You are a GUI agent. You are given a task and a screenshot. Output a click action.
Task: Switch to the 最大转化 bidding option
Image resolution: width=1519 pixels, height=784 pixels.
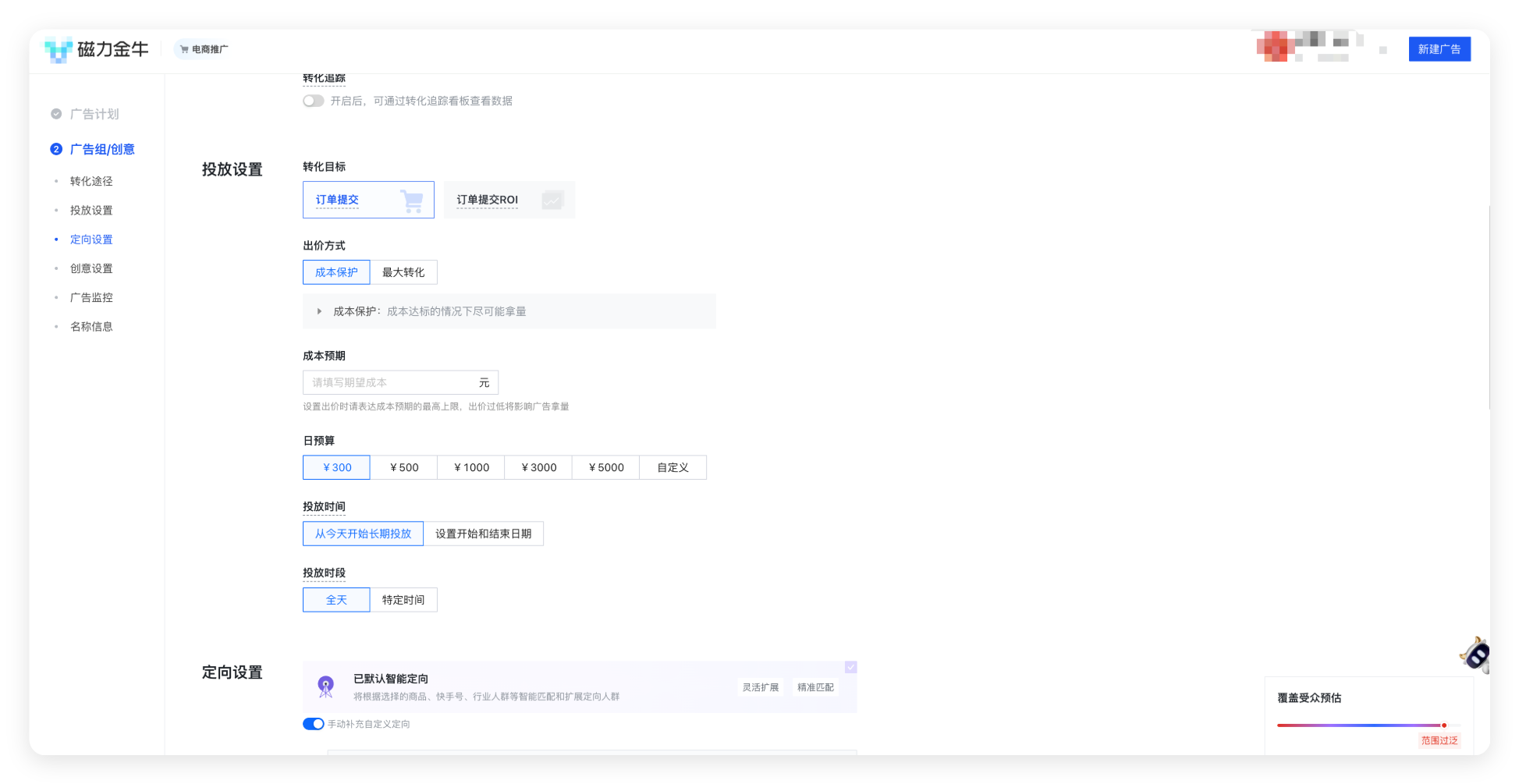403,271
